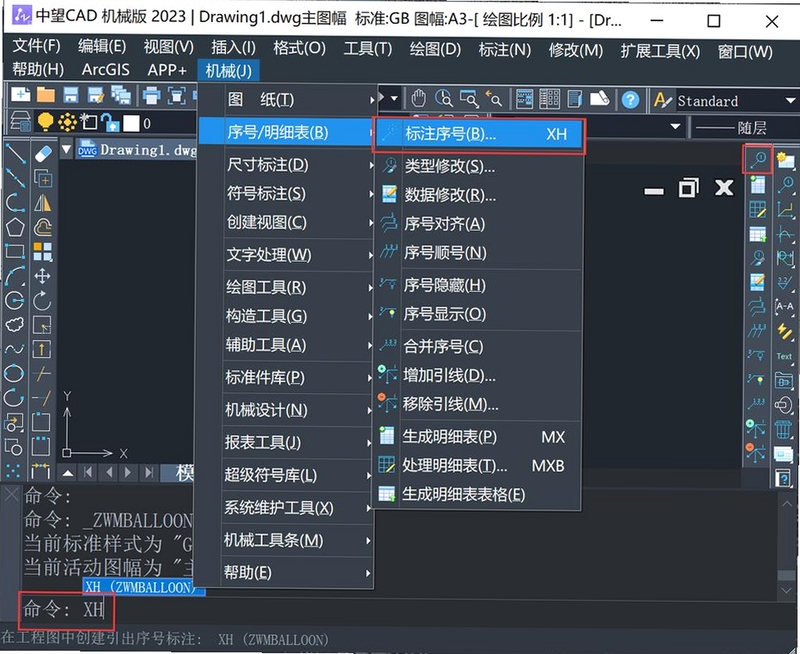
Task: Select the Eraser tool
Action: tap(43, 154)
